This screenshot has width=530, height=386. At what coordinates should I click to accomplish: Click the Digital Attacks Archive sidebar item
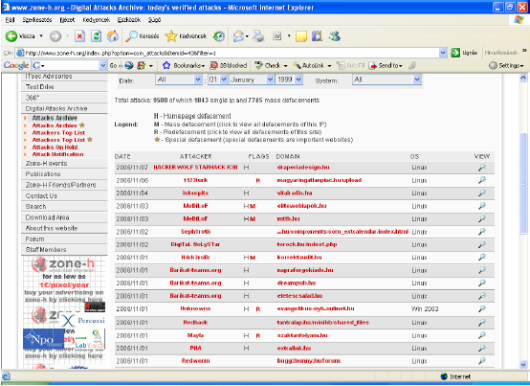point(64,108)
